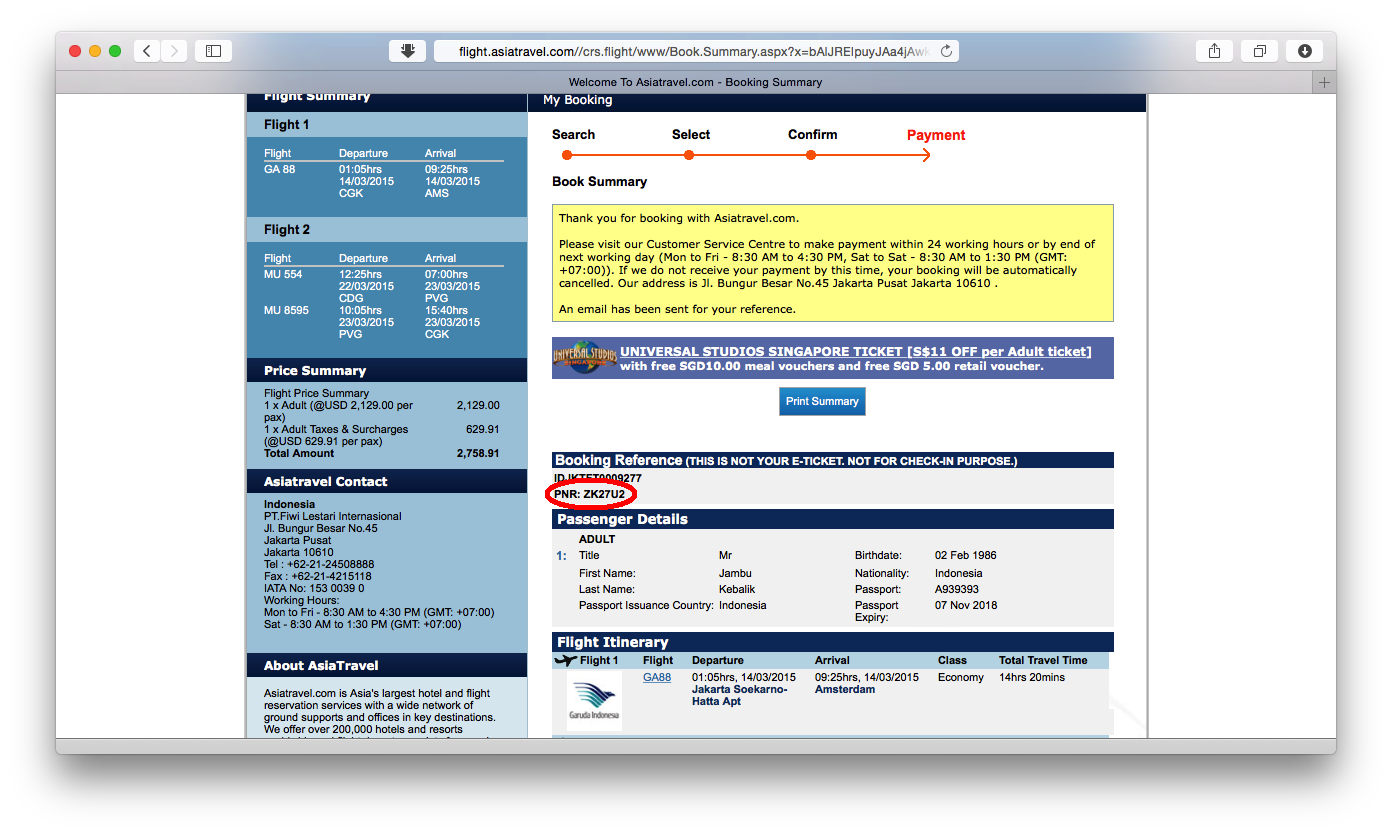
Task: Click the first name Jambu value
Action: 735,573
